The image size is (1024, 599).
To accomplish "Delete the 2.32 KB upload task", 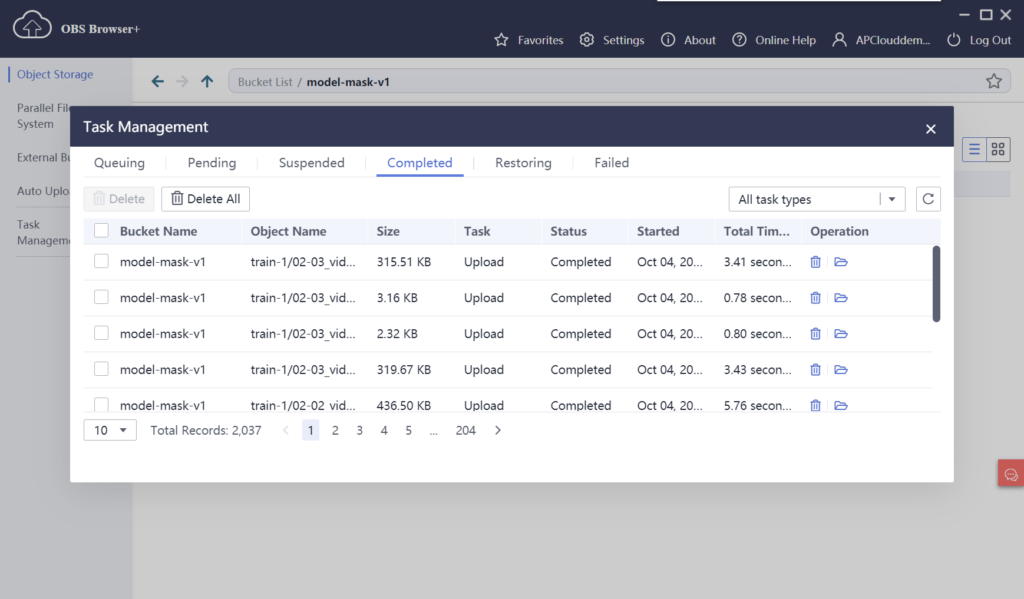I will [815, 334].
